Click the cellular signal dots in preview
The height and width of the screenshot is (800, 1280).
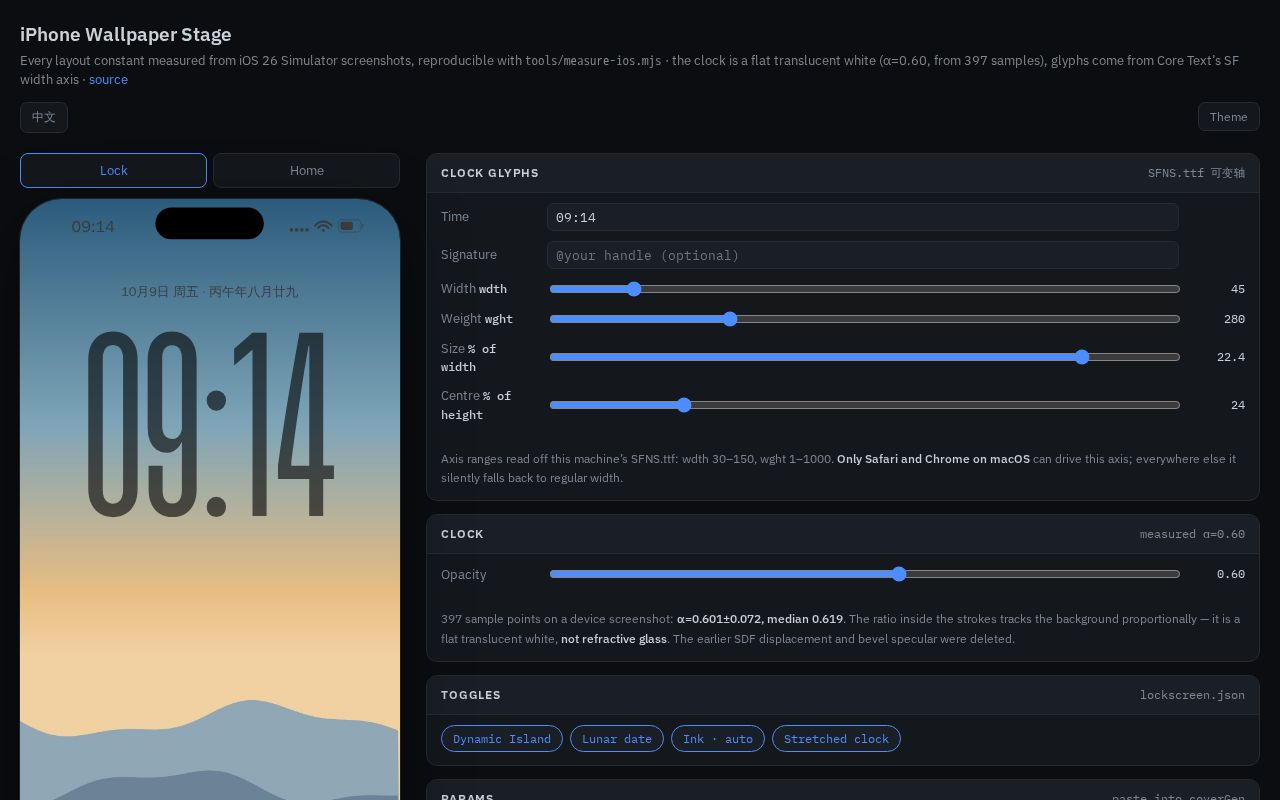[299, 230]
